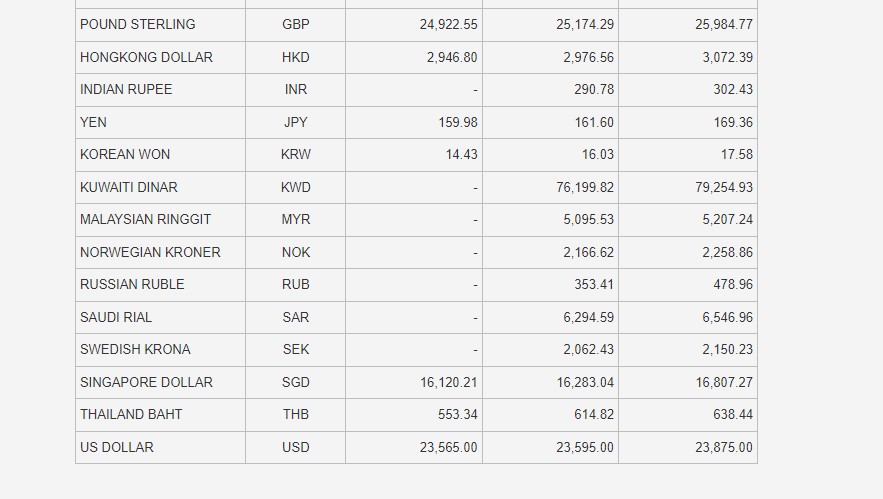Click the KUWAITI DINAR sell rate 79,254.93

click(x=724, y=187)
